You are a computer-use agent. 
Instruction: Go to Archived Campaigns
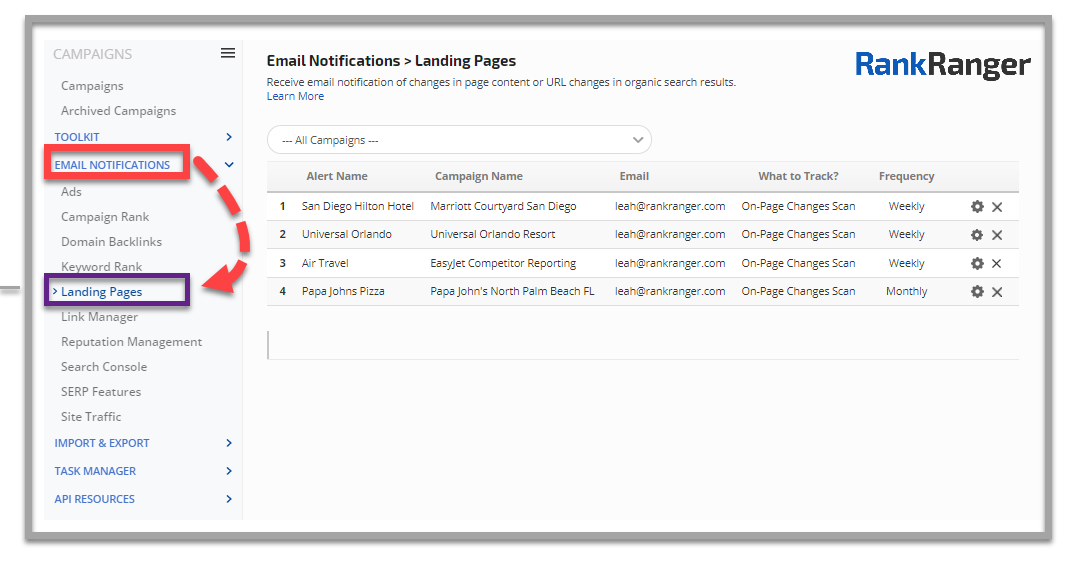click(x=118, y=111)
